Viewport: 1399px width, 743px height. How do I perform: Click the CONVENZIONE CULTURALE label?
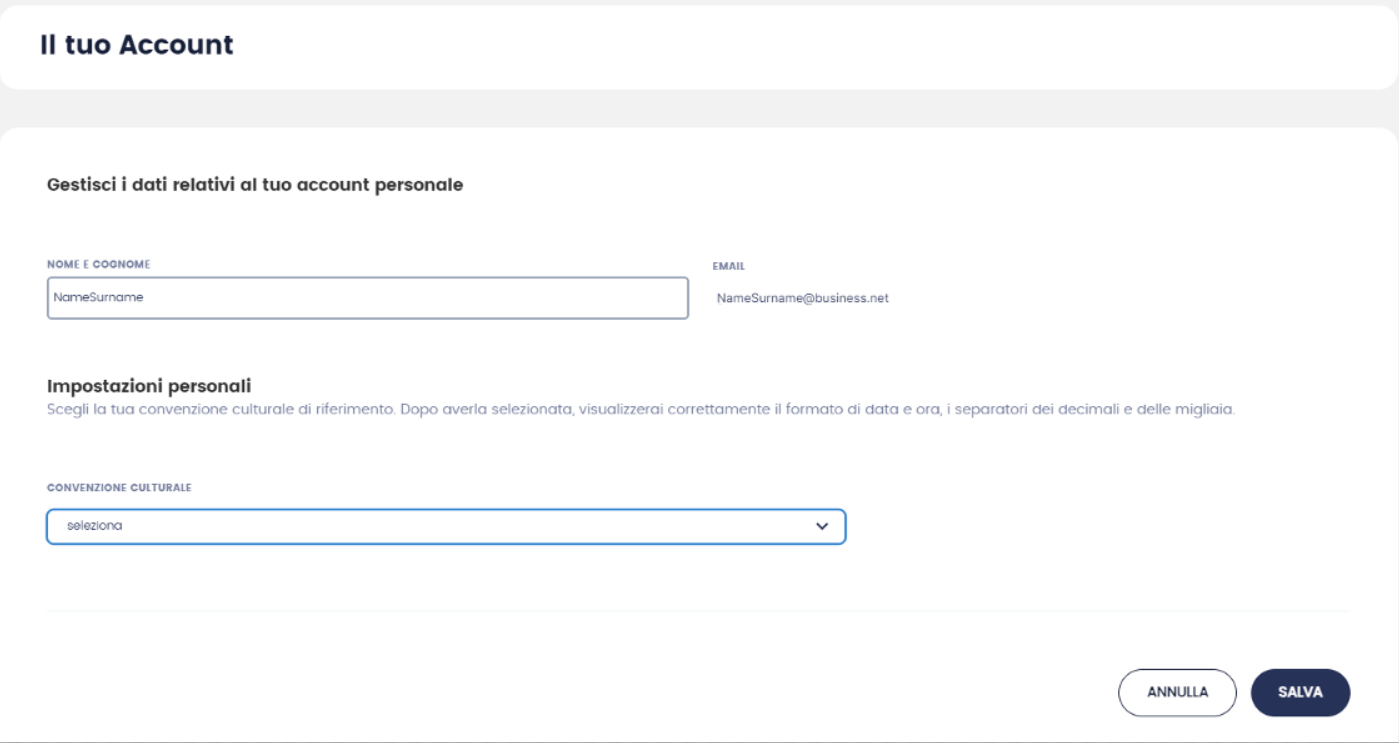[119, 488]
